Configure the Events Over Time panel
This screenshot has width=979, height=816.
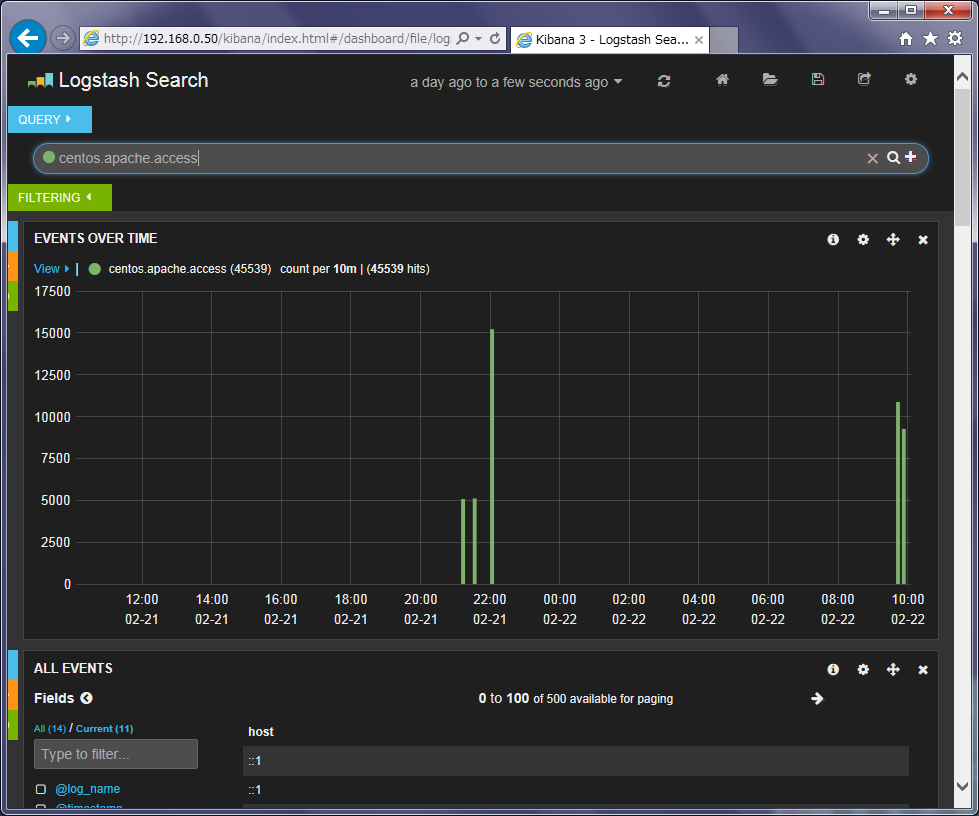(863, 240)
